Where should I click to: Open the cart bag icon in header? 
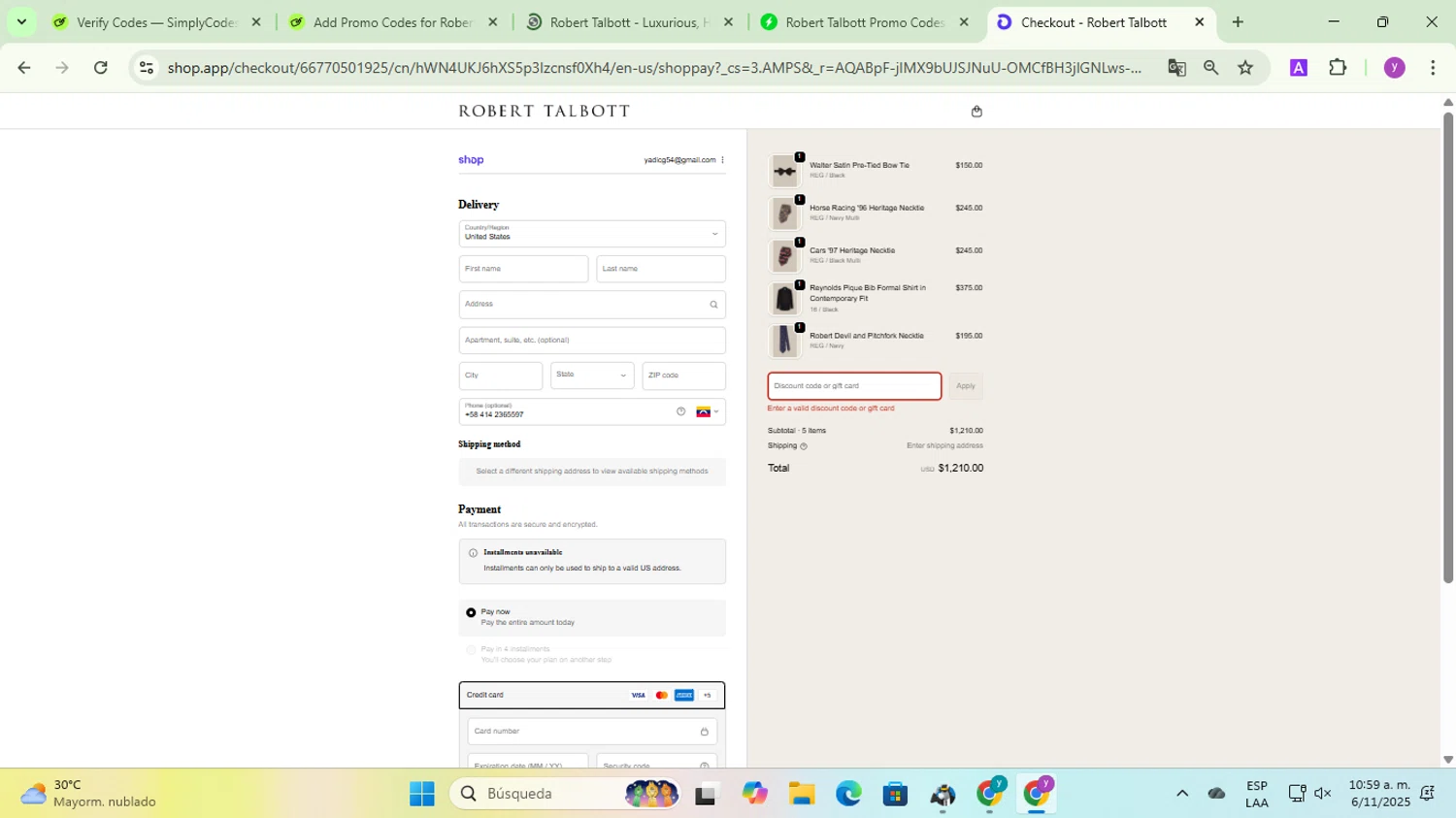[976, 112]
